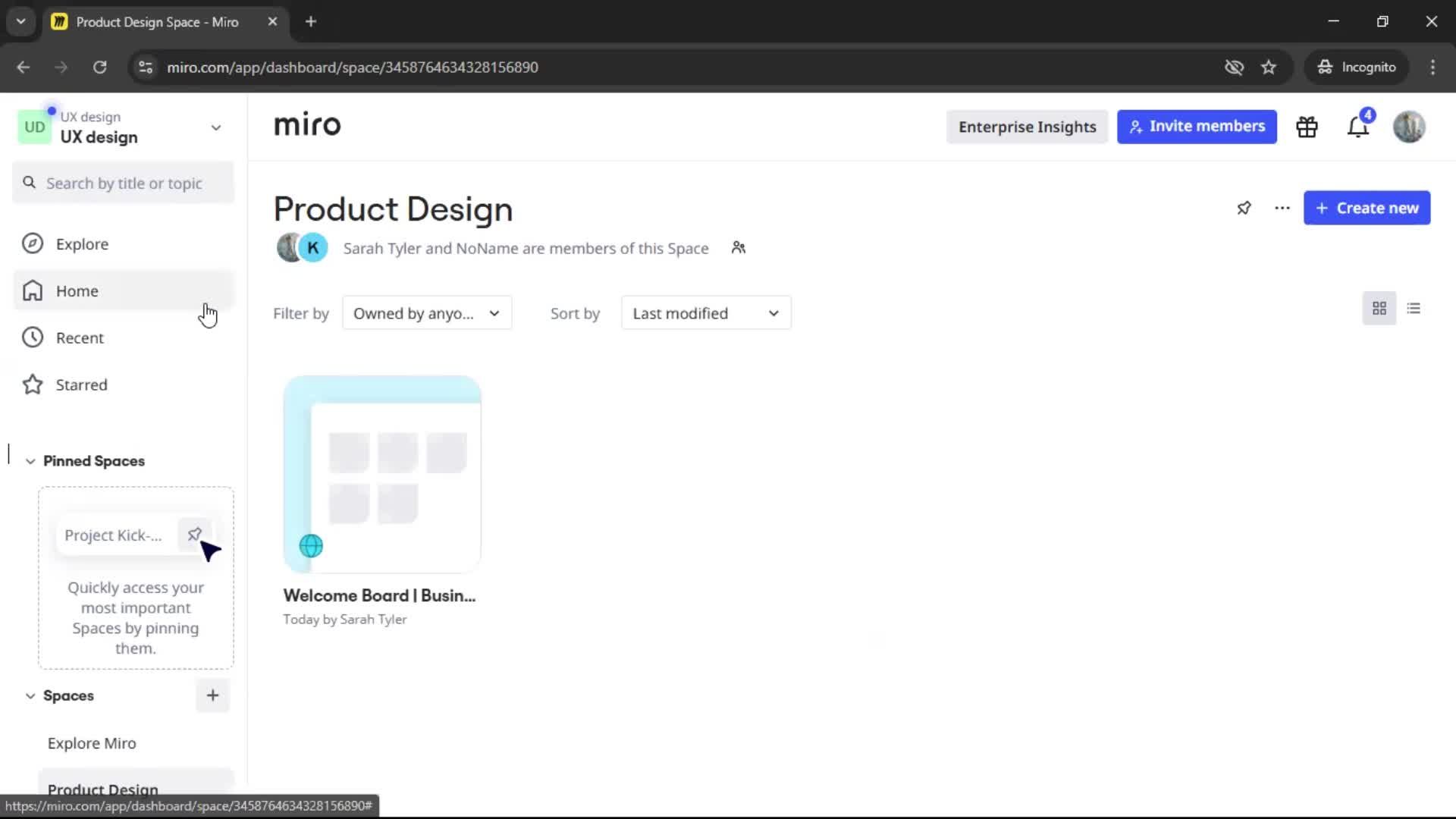The width and height of the screenshot is (1456, 819).
Task: Open the user profile avatar
Action: click(x=1409, y=127)
